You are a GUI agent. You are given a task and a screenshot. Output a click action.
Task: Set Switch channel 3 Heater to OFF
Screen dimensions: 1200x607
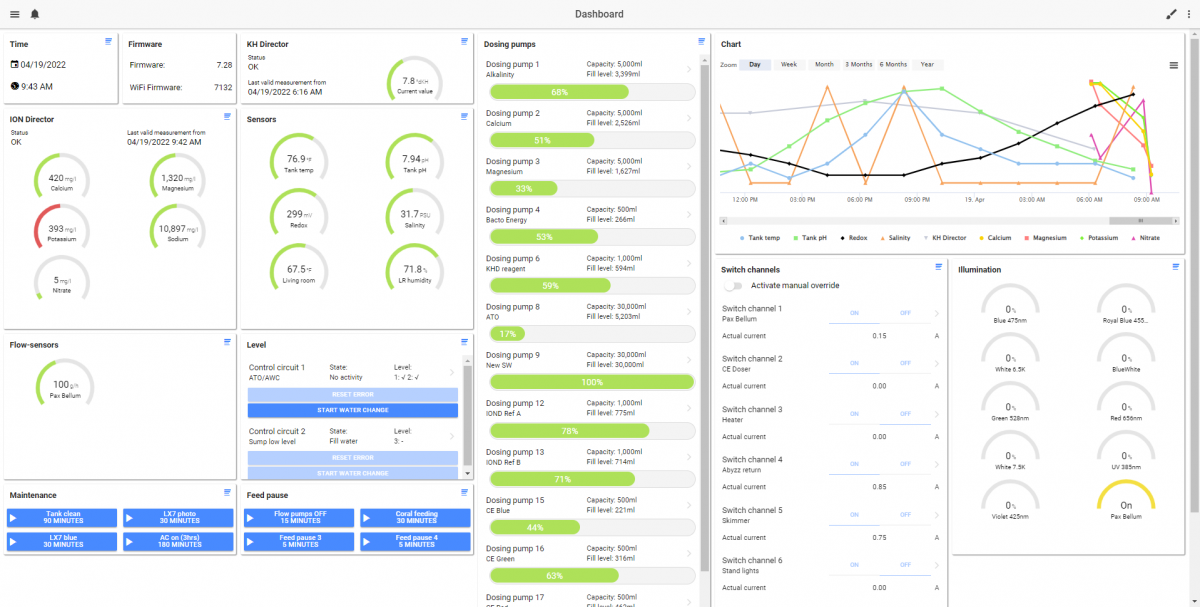click(x=905, y=414)
